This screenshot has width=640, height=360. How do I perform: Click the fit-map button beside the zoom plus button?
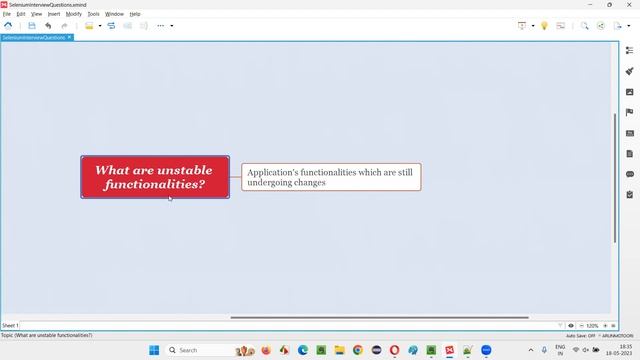(613, 325)
